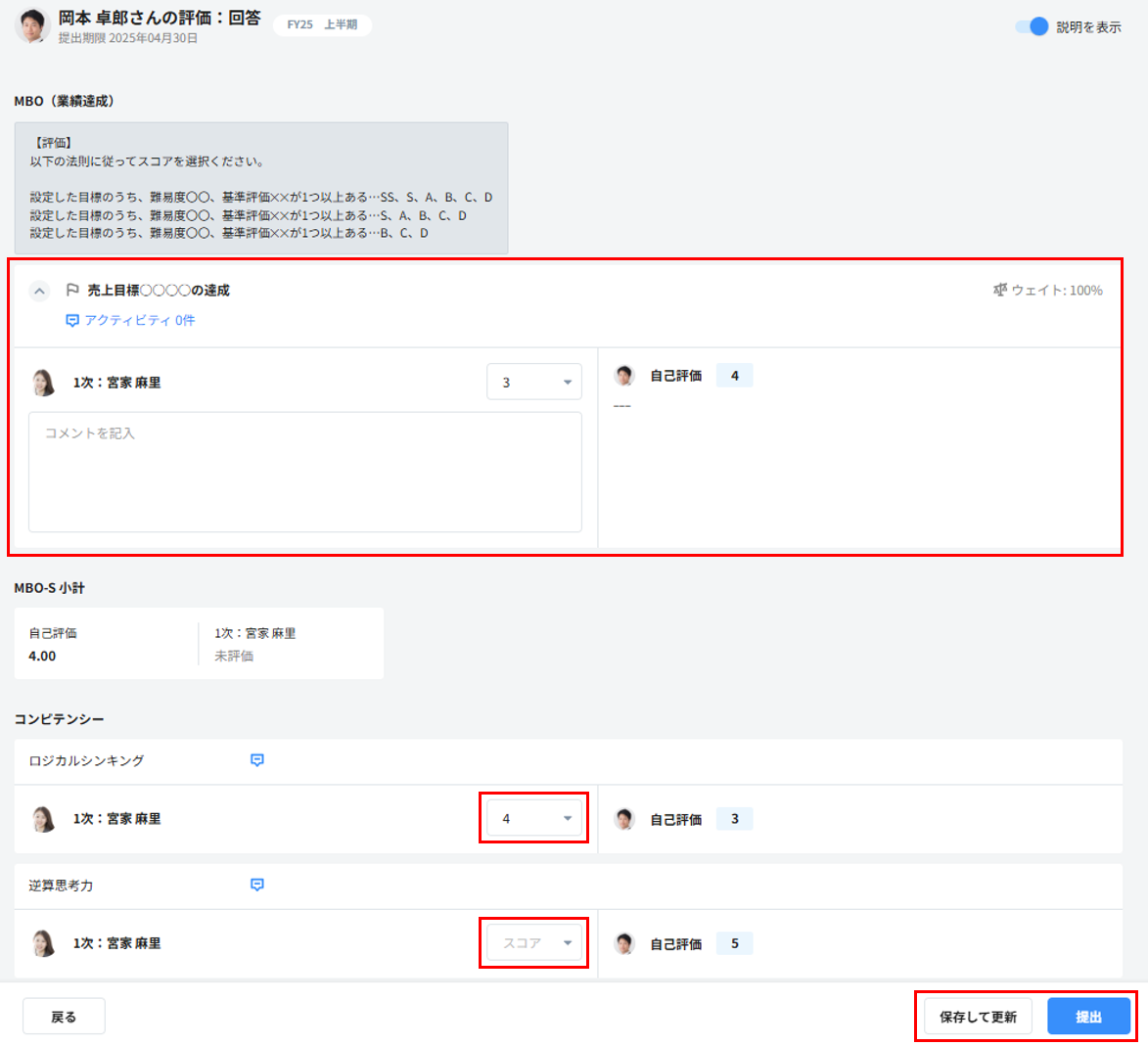
Task: Click 自己評価 avatar in the 逆算思考力 row
Action: click(624, 943)
